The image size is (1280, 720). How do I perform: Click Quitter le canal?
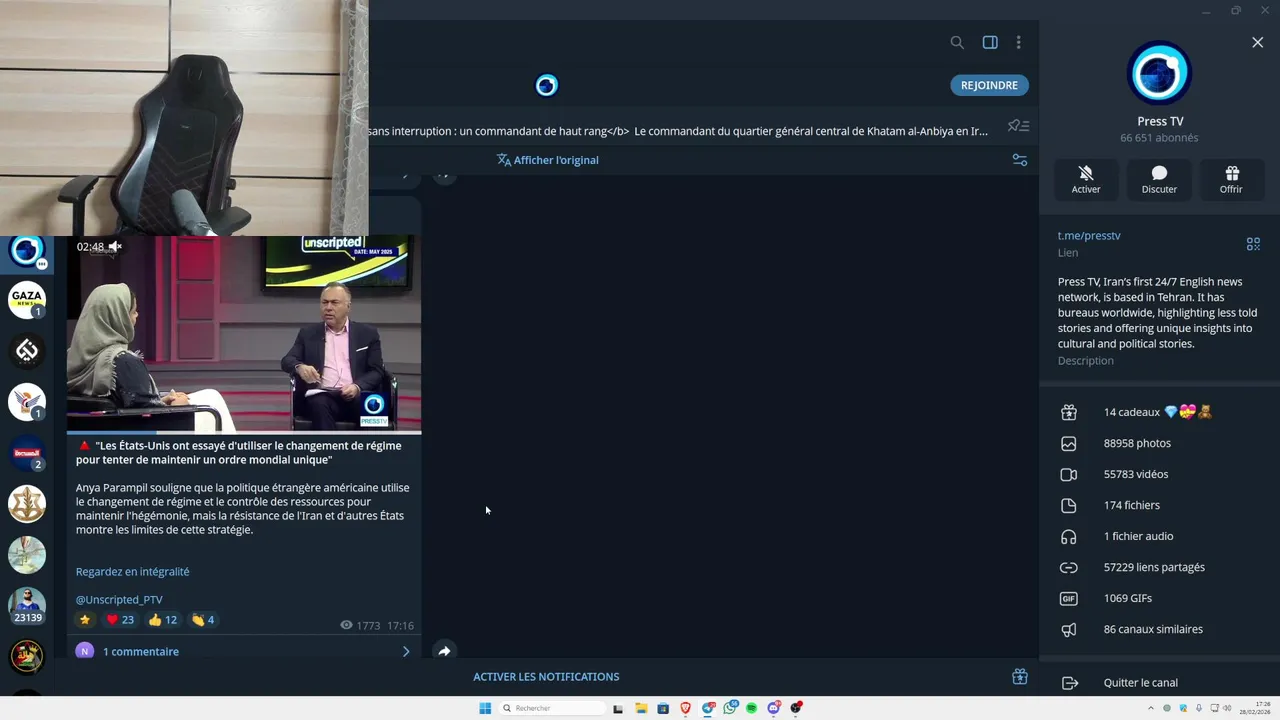(1159, 683)
